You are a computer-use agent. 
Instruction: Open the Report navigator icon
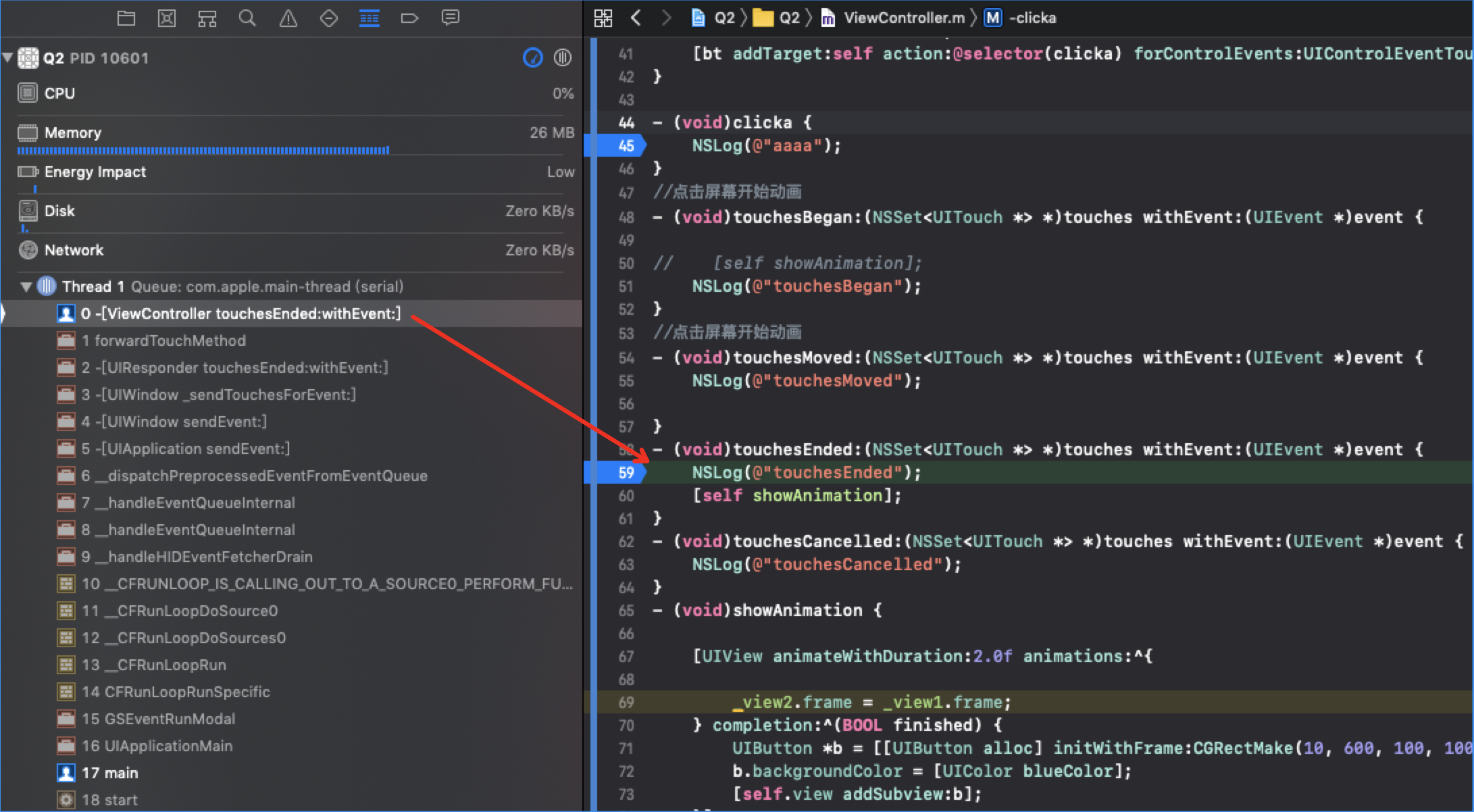[x=451, y=18]
